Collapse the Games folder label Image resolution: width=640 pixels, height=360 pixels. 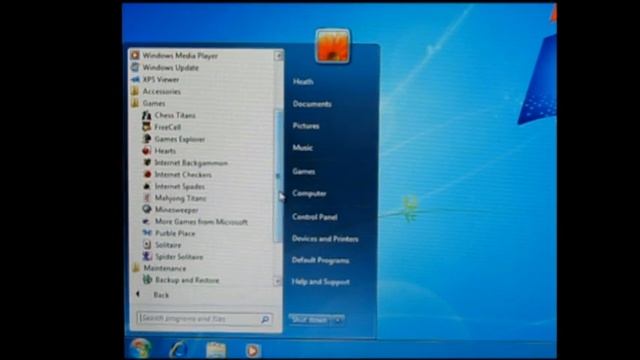click(x=154, y=103)
